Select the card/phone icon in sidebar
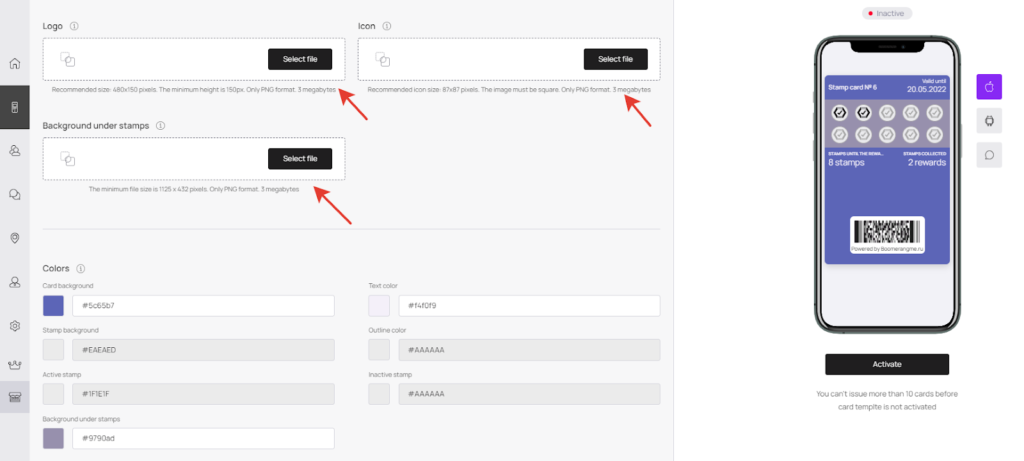 click(x=14, y=107)
